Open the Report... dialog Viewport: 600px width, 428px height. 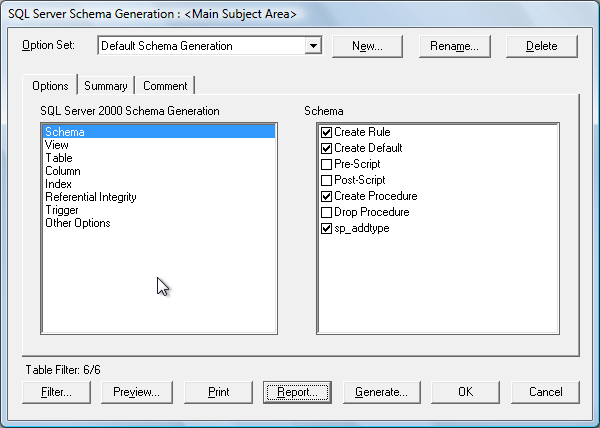[x=297, y=392]
